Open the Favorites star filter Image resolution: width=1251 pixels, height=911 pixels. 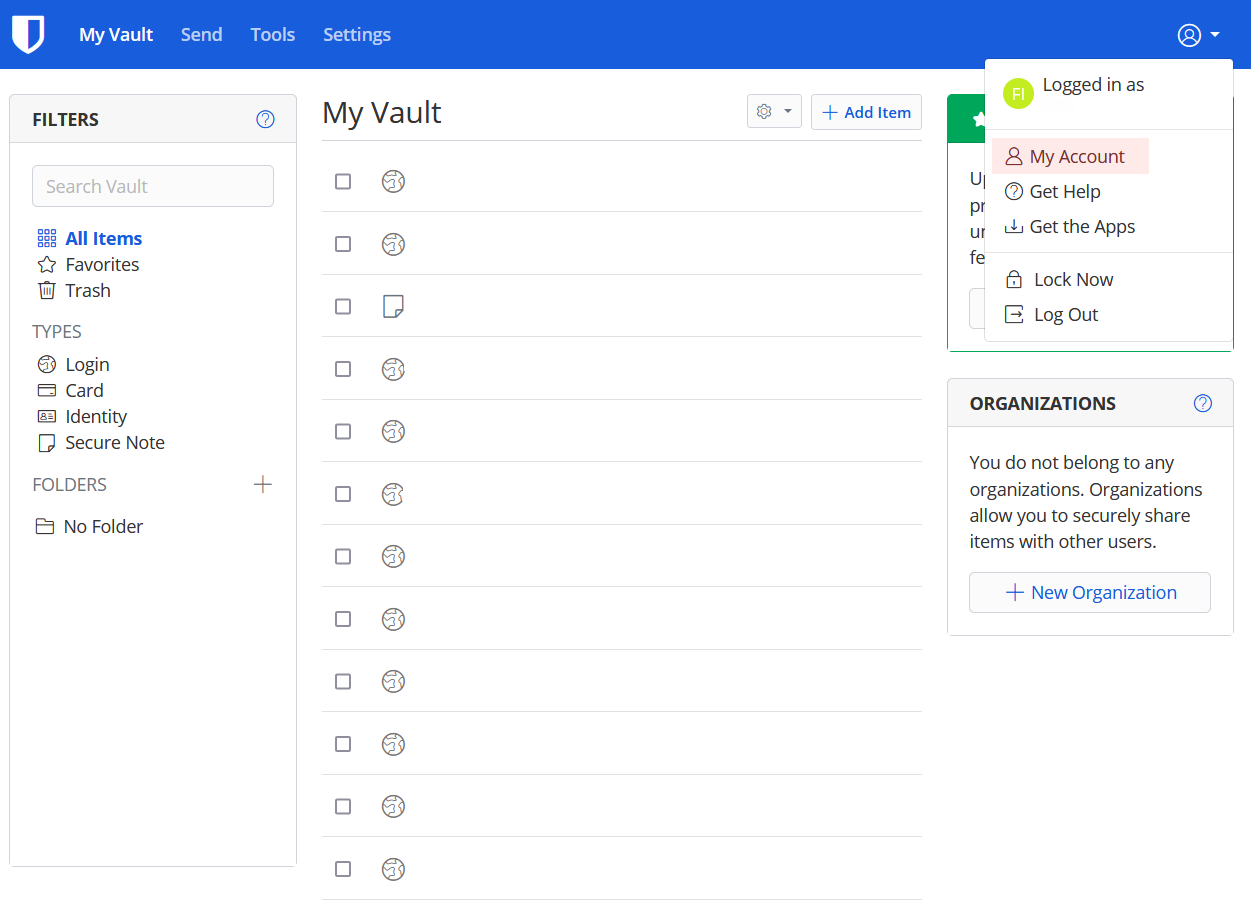(47, 264)
